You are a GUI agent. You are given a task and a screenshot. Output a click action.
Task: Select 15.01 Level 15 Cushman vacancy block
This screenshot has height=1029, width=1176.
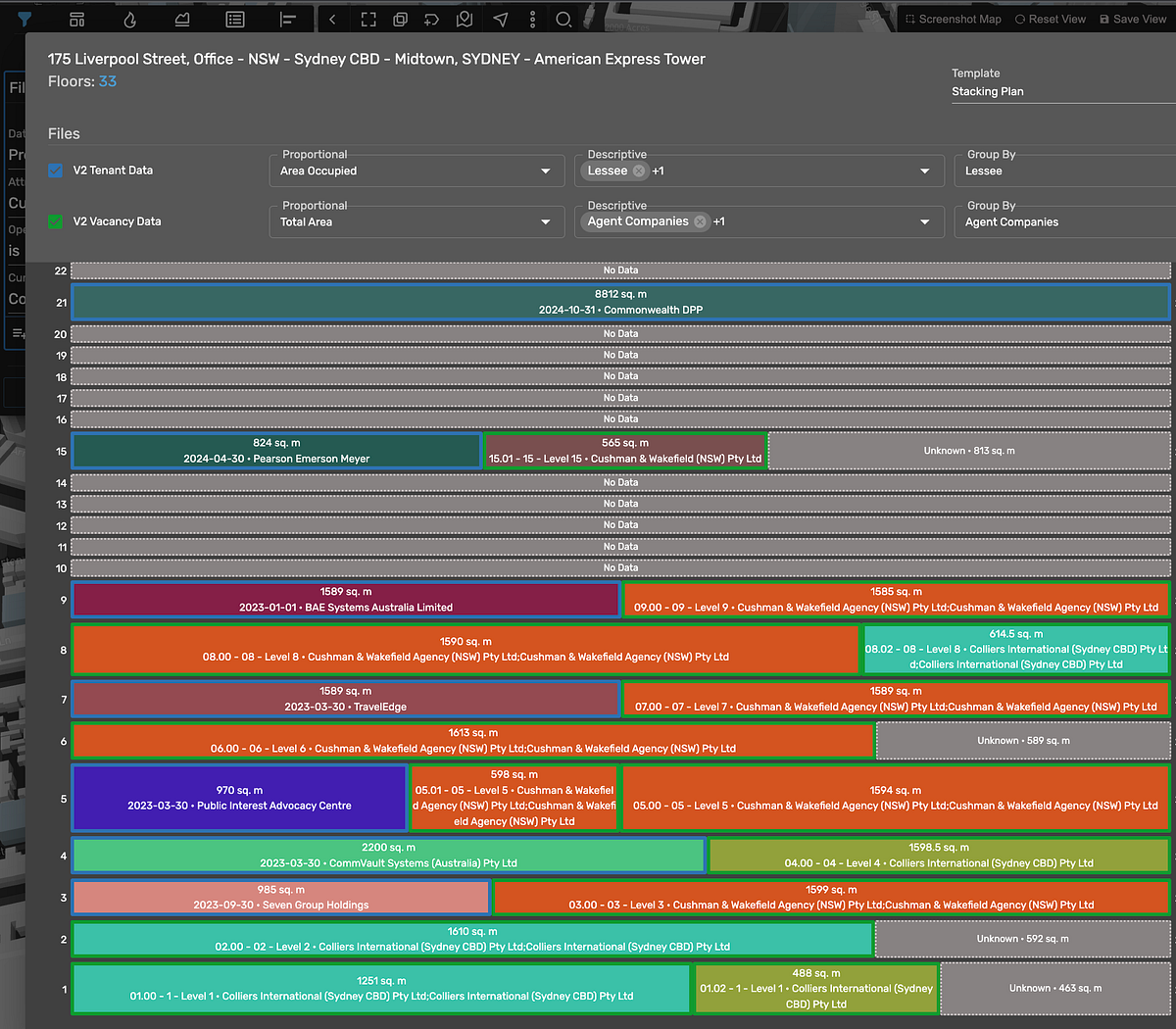pyautogui.click(x=625, y=451)
